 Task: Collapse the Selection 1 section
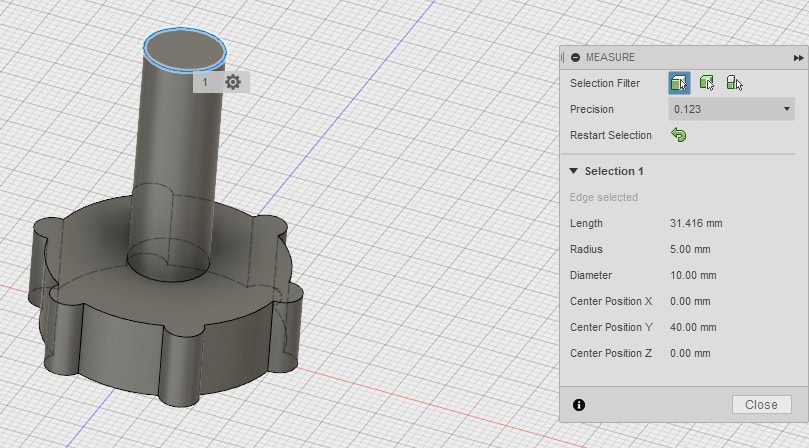coord(574,171)
